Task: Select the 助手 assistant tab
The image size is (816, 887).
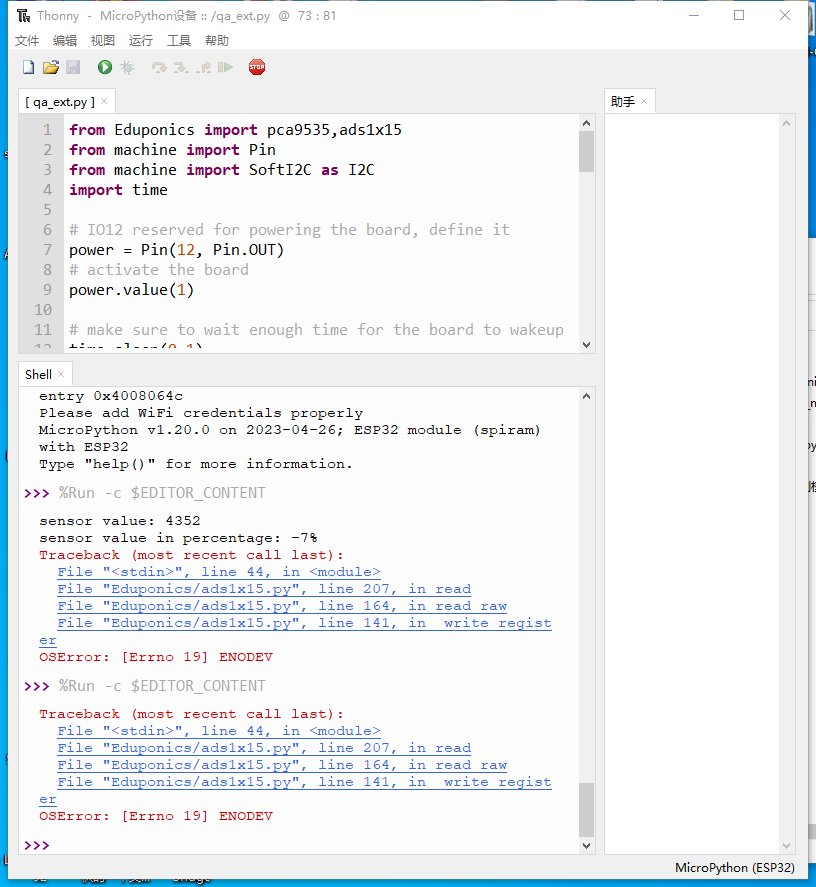Action: tap(623, 102)
